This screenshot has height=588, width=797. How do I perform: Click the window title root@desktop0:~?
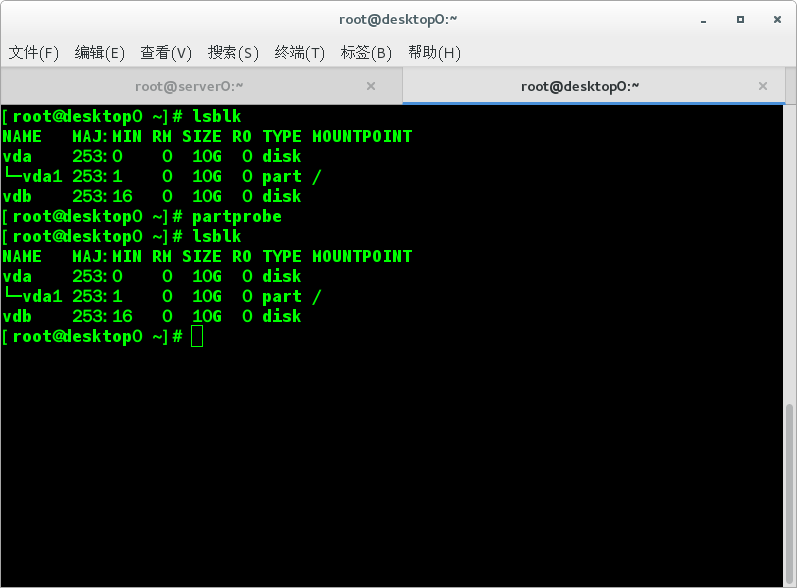[x=398, y=19]
